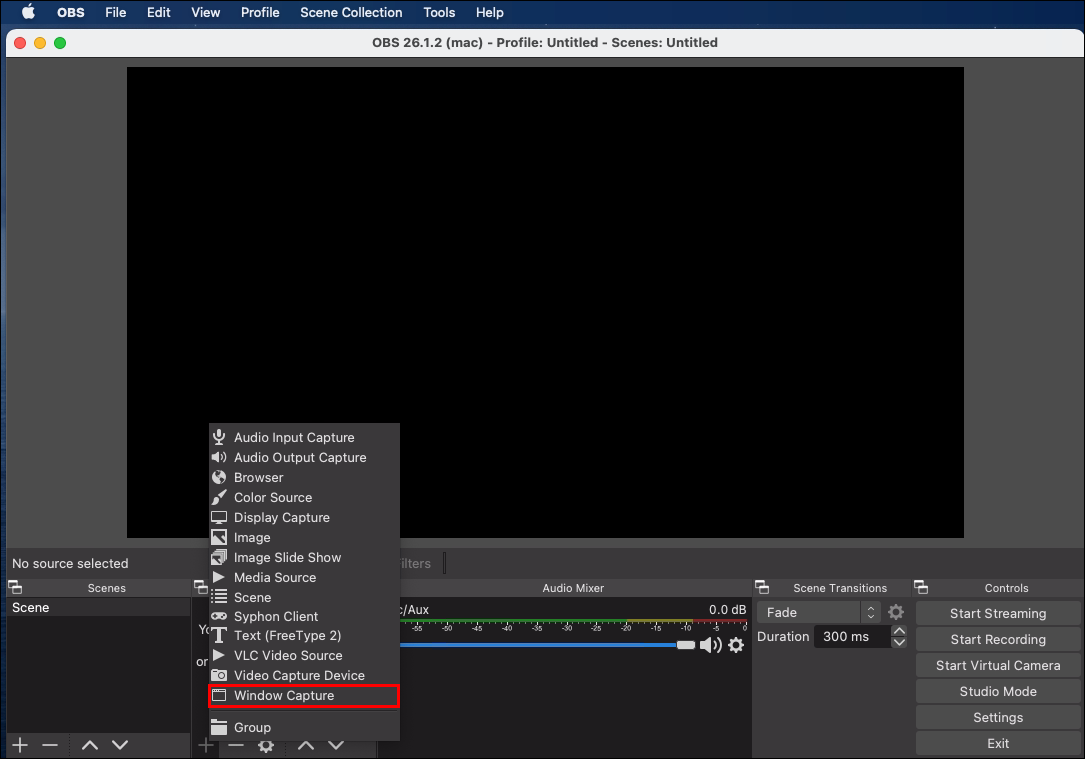Move scene down with arrow icon

[120, 745]
